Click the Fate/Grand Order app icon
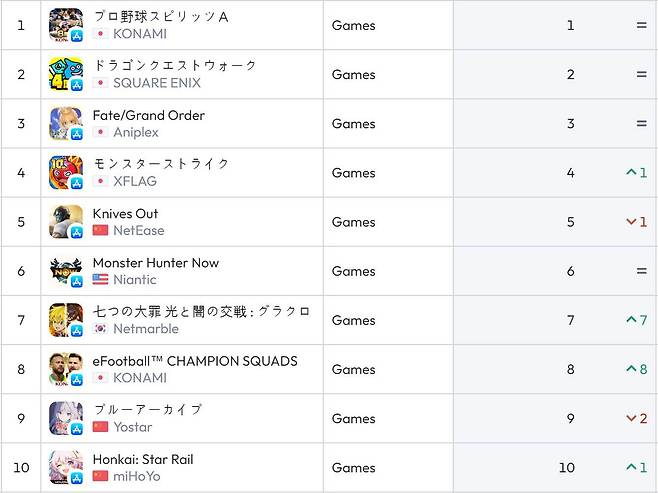Viewport: 658px width, 493px height. point(66,123)
